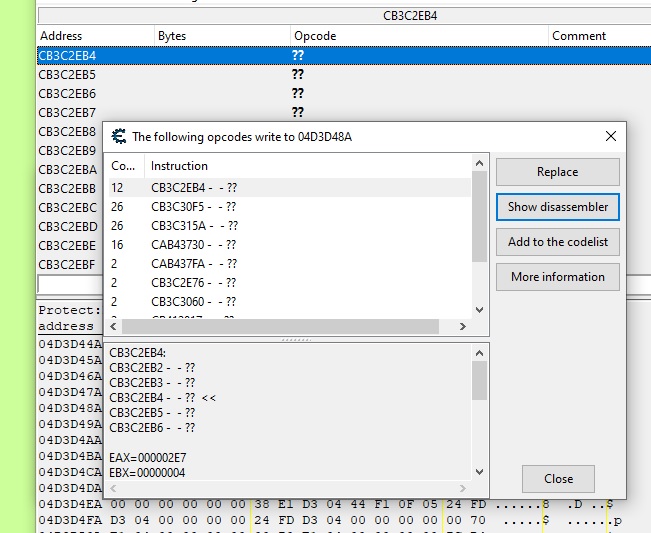Select the CAB43730 entry with count 16
Viewport: 651px width, 533px height.
(x=194, y=245)
